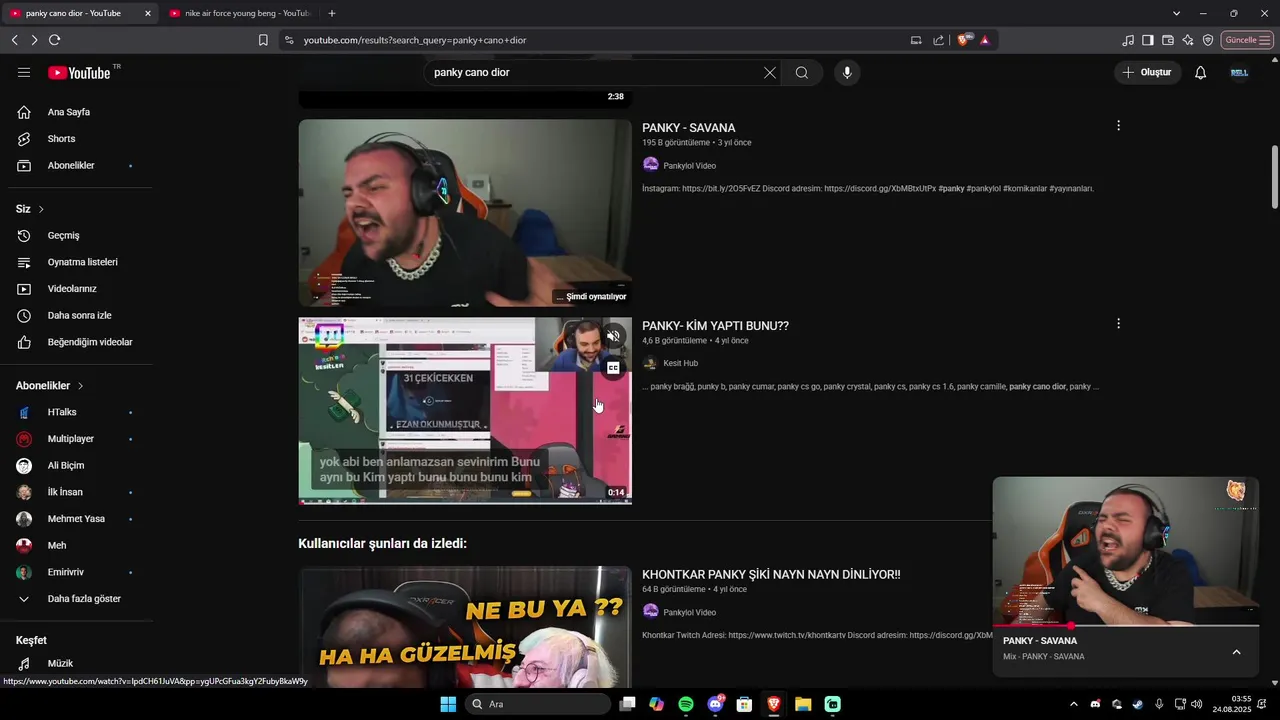
Task: Open options menu for PANKY - SAVANA
Action: tap(1118, 126)
